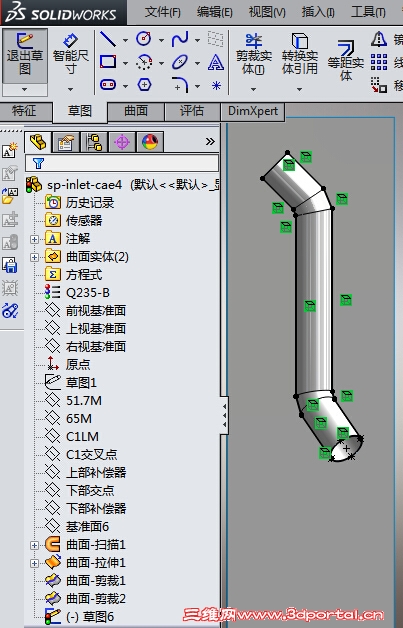Select the Spline sketch tool

(180, 39)
